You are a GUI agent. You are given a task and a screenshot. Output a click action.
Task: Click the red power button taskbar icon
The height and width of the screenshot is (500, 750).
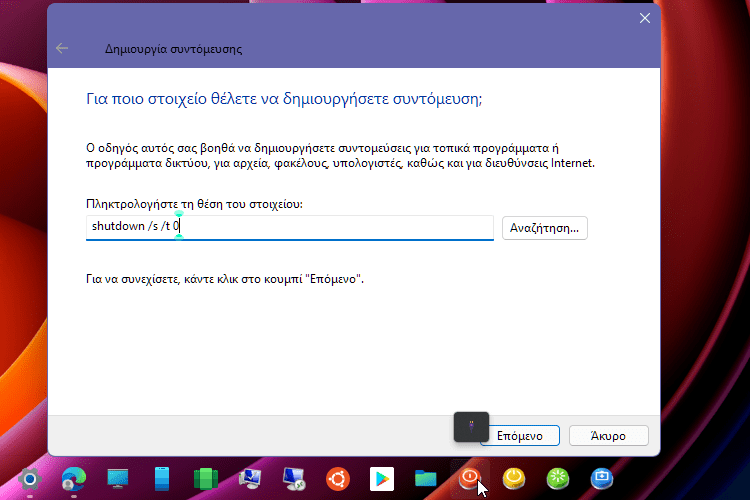pos(470,478)
